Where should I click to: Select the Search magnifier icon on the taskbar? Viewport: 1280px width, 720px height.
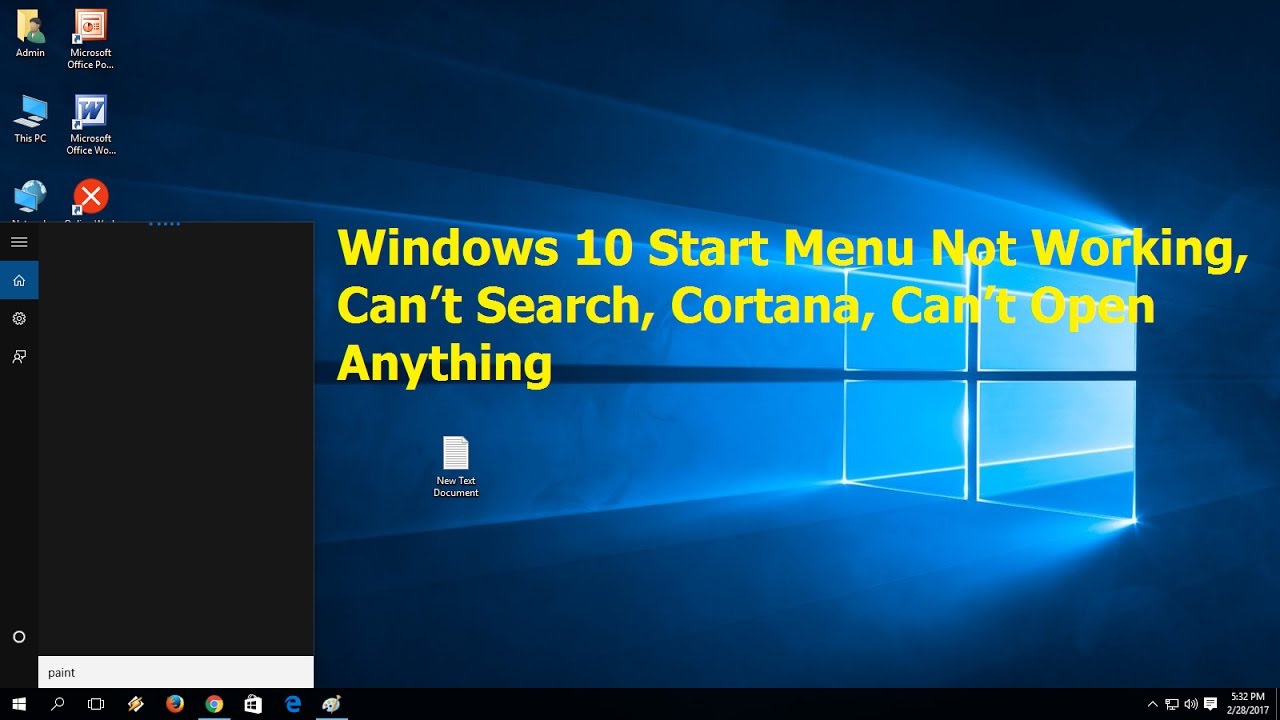click(58, 704)
